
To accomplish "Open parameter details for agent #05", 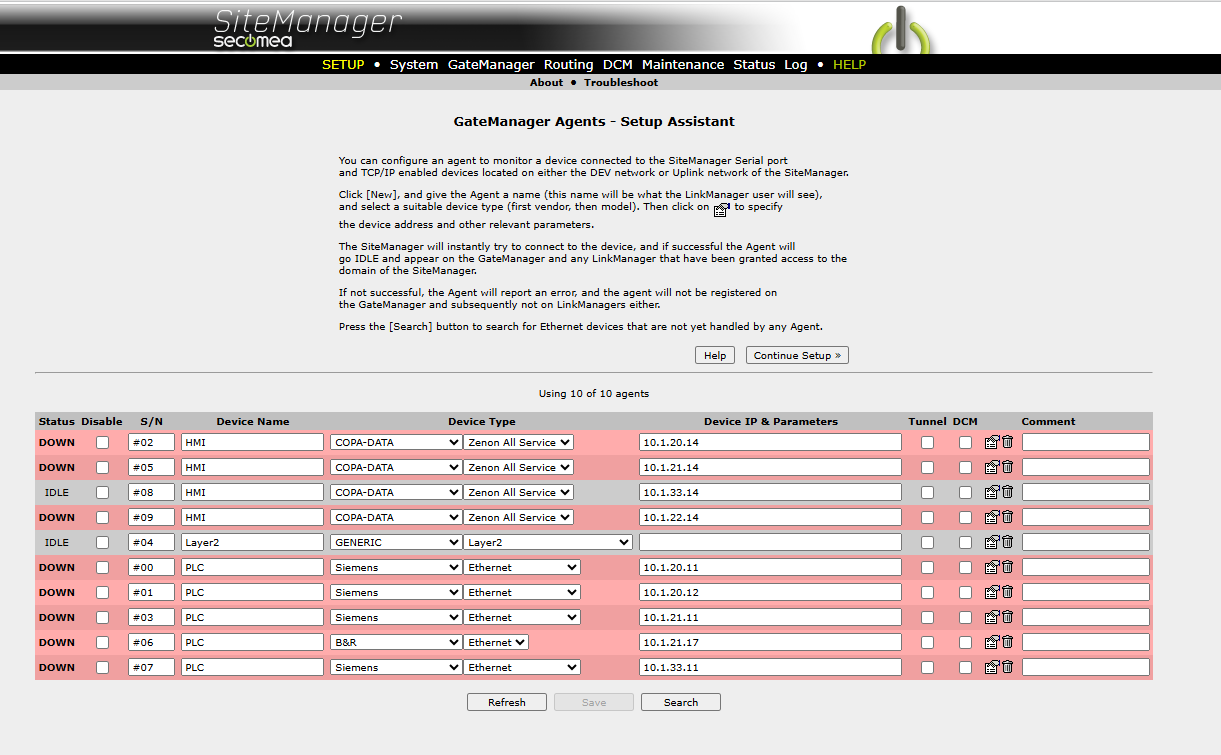I will [992, 467].
